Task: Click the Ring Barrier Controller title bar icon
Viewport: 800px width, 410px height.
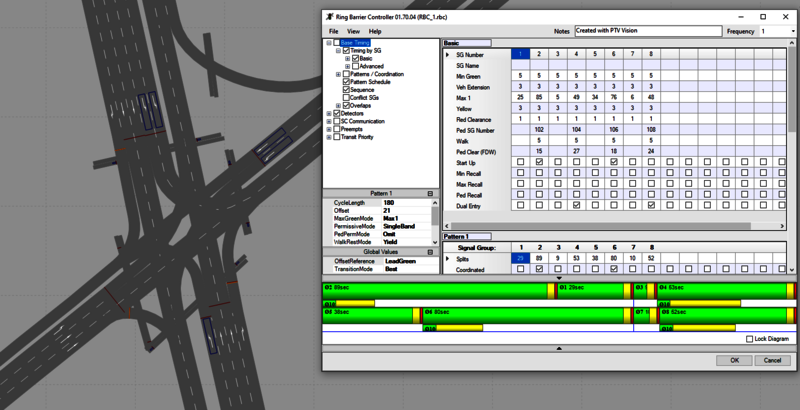Action: click(x=330, y=16)
